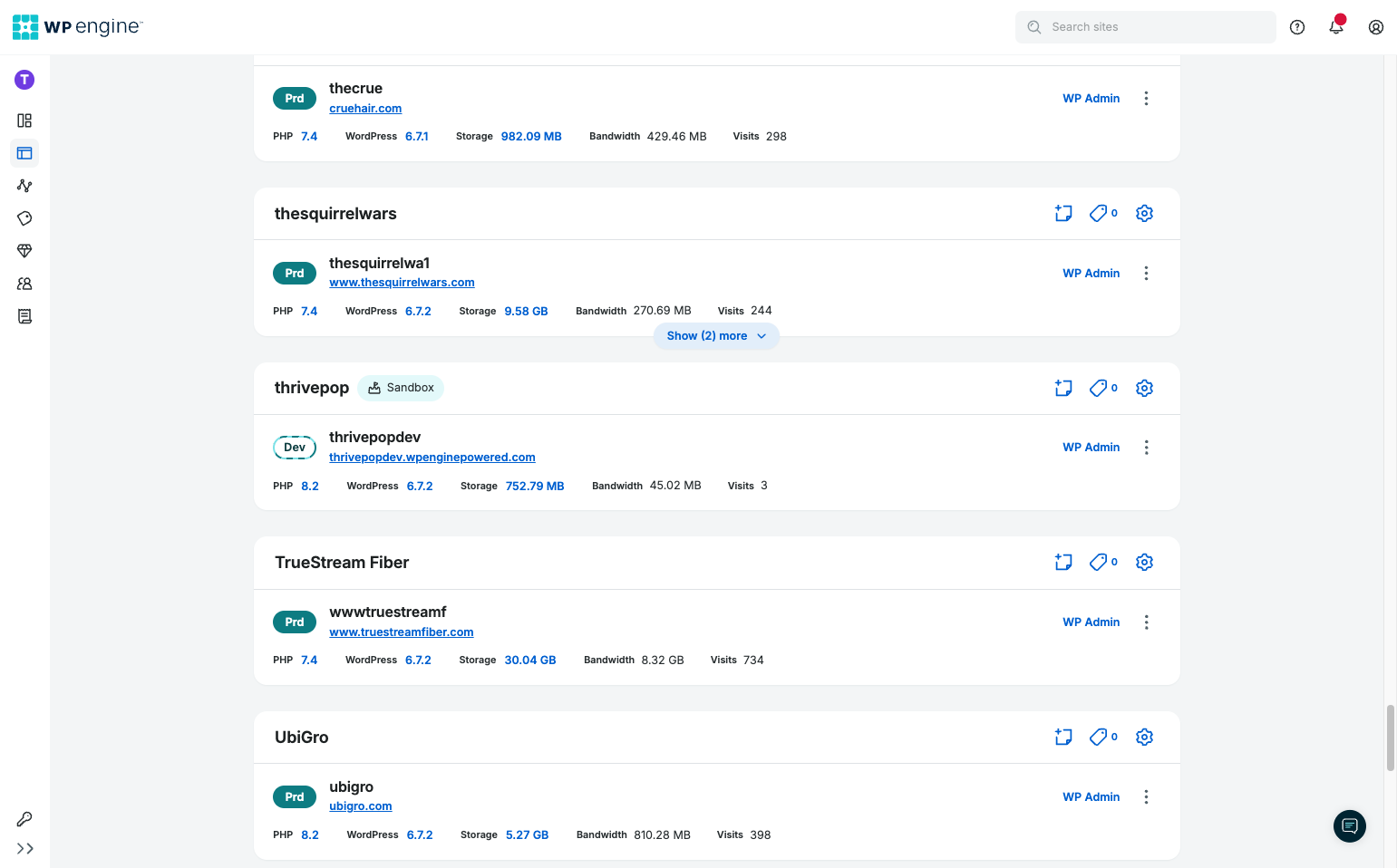The height and width of the screenshot is (868, 1397).
Task: Click Storage 9.58 GB value
Action: point(527,311)
